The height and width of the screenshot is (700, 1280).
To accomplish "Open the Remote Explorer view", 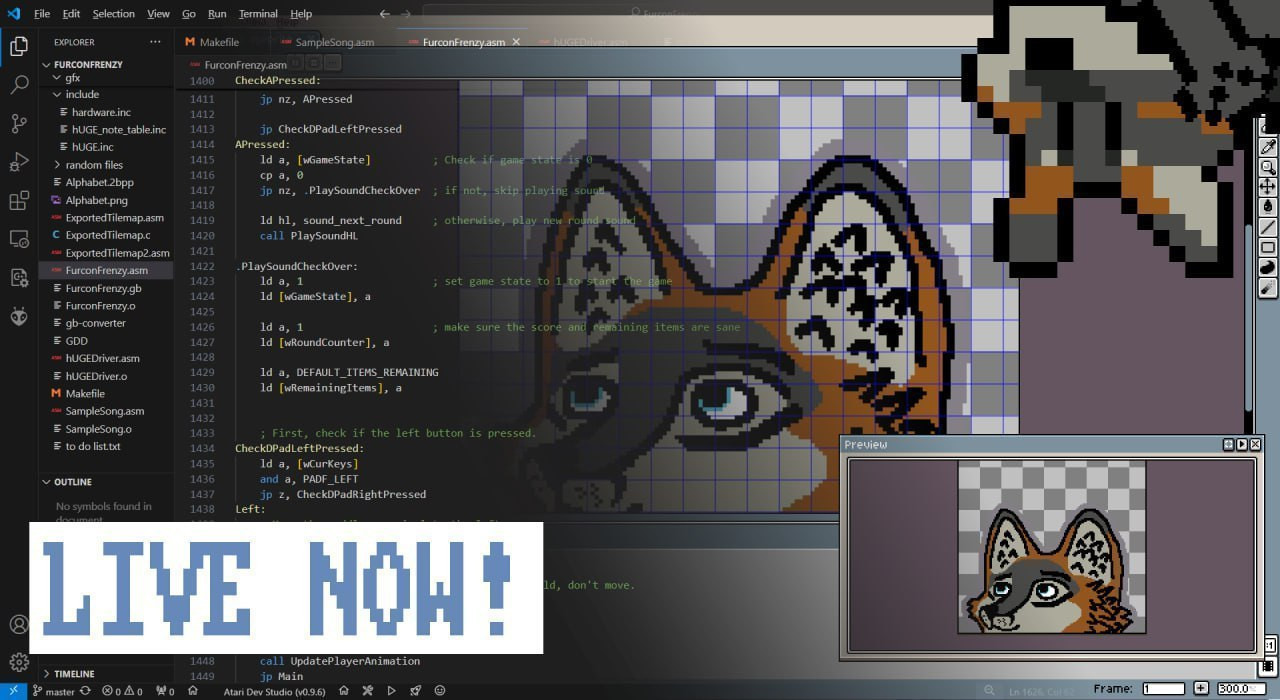I will (x=19, y=239).
